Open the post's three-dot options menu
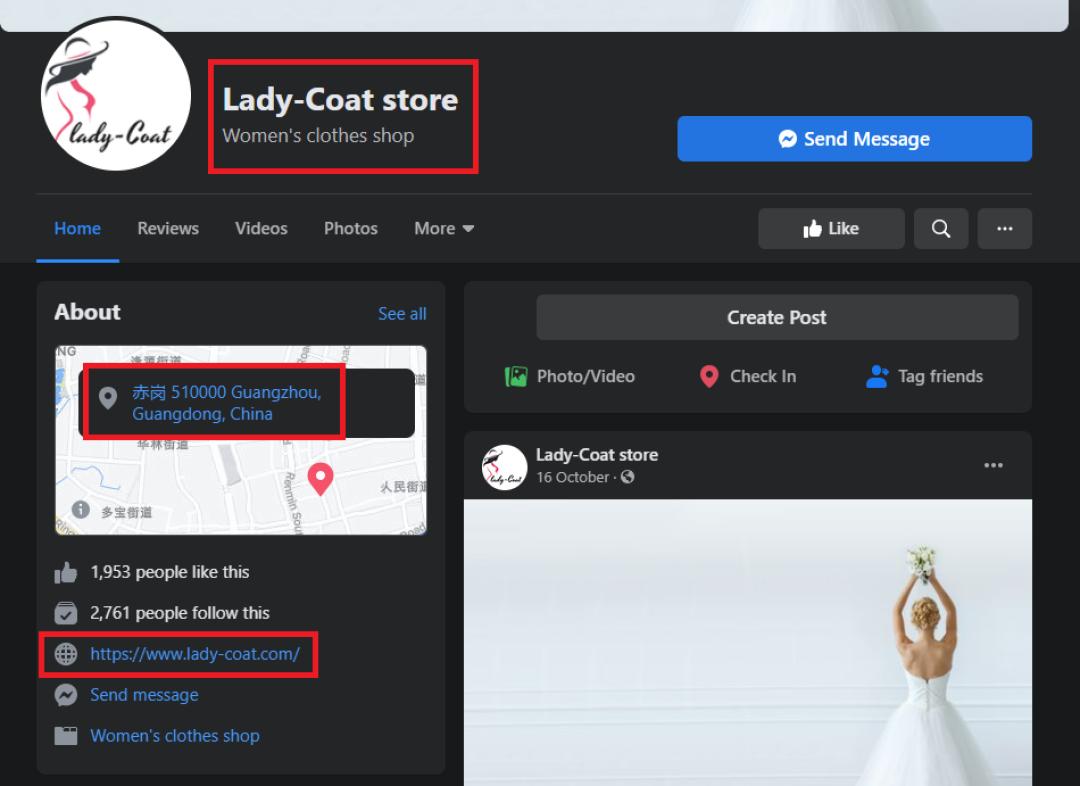 click(x=993, y=466)
